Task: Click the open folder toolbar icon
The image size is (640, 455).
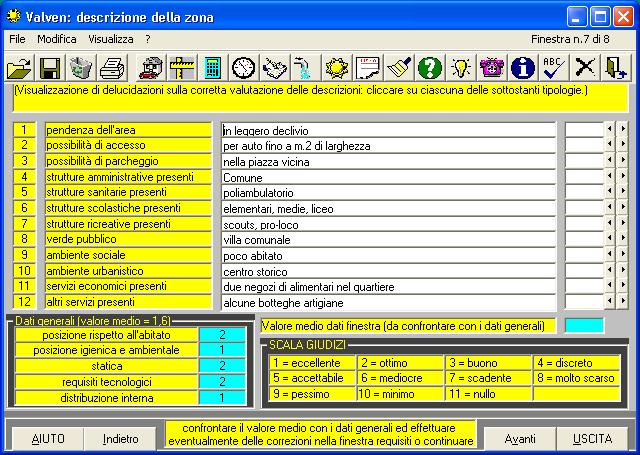Action: click(19, 68)
